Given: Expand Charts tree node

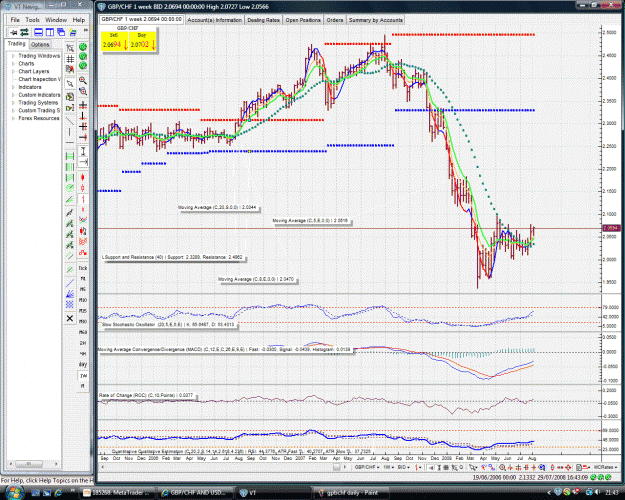Looking at the screenshot, I should (13, 64).
